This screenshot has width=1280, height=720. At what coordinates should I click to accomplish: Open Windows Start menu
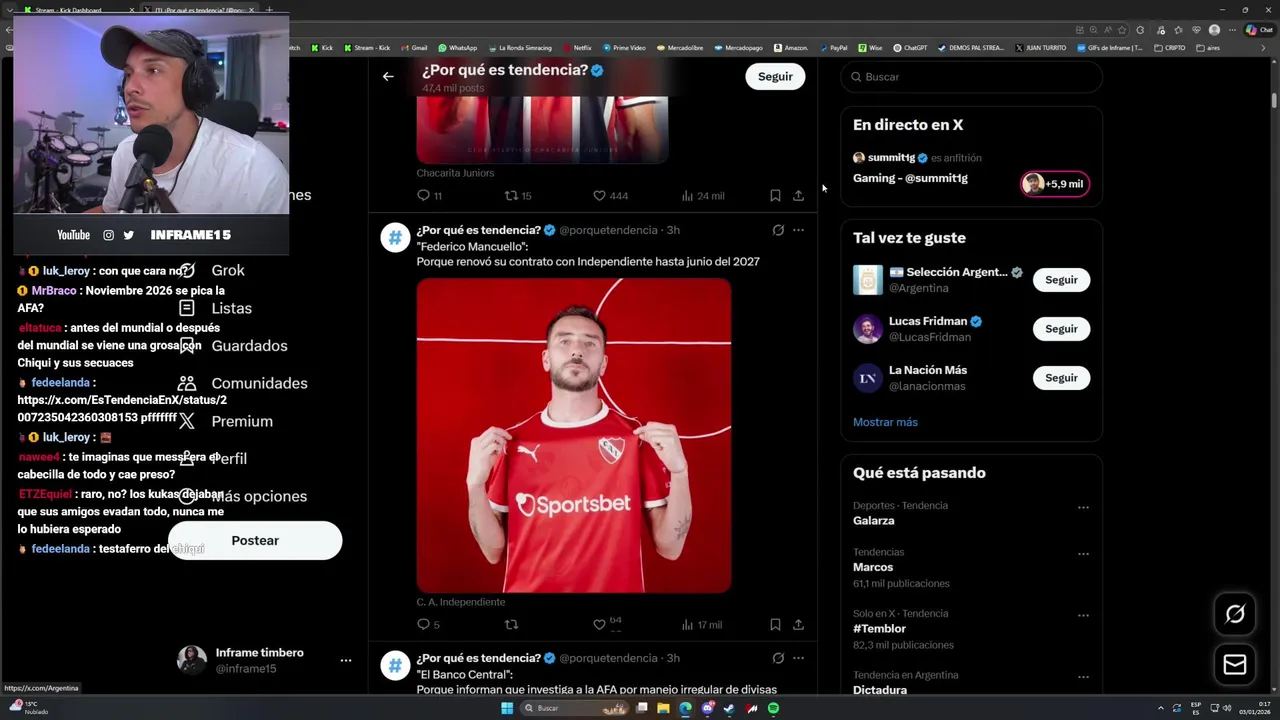(x=507, y=708)
